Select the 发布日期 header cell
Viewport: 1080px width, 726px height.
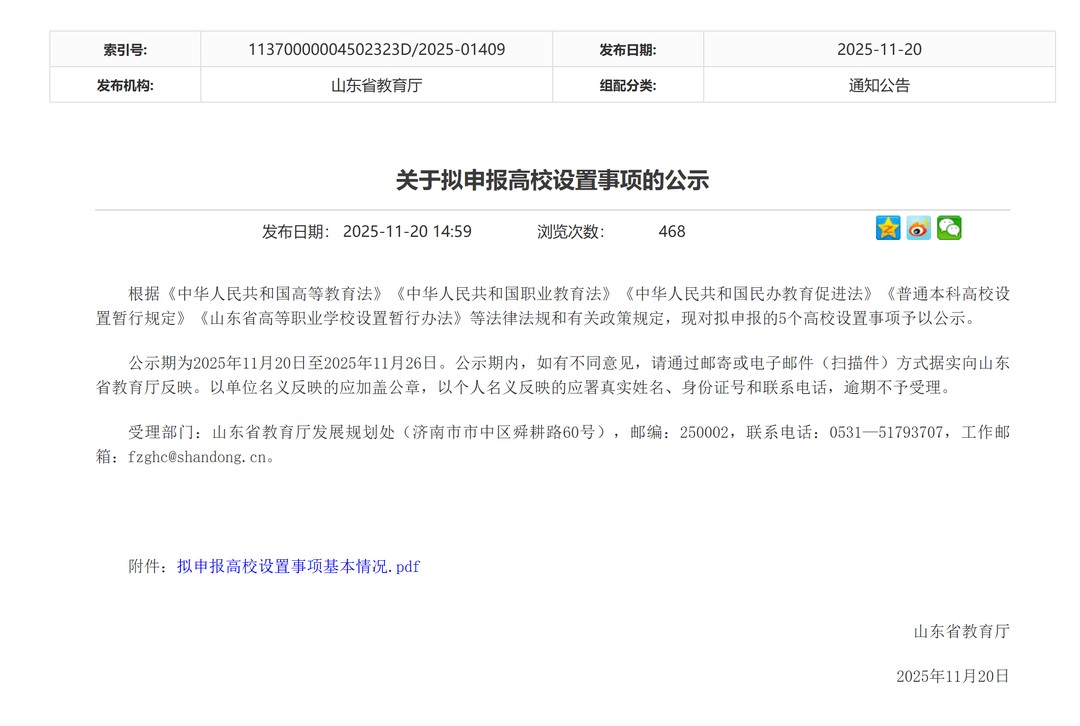pyautogui.click(x=628, y=48)
